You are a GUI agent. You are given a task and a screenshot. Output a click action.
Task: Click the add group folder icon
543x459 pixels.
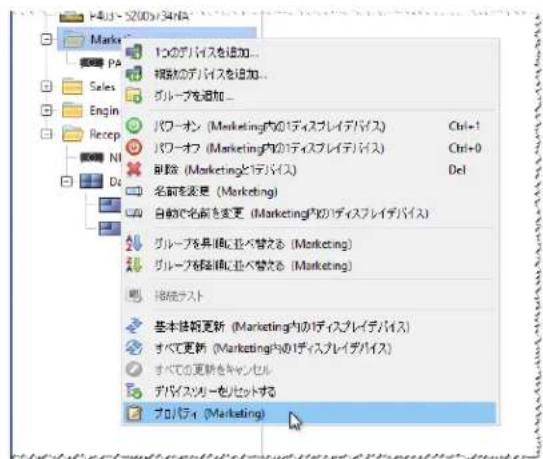pyautogui.click(x=134, y=95)
